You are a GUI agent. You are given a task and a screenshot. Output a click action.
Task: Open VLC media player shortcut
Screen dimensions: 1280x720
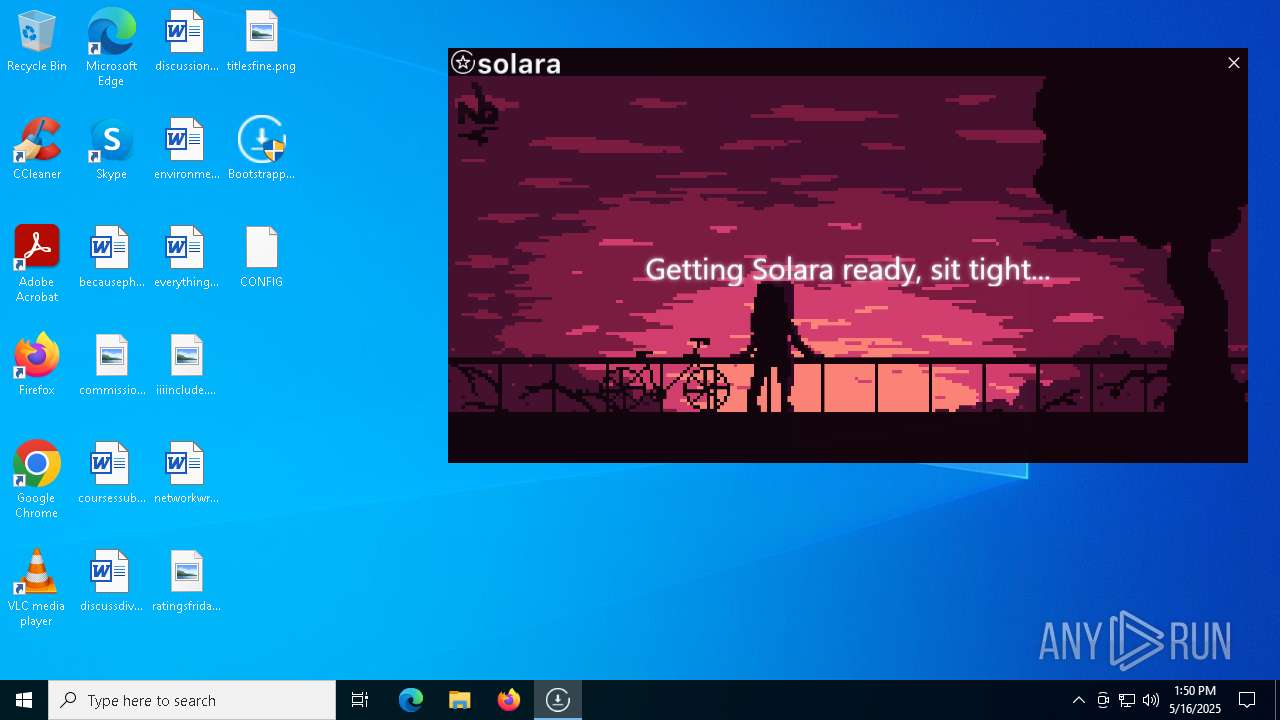point(37,588)
